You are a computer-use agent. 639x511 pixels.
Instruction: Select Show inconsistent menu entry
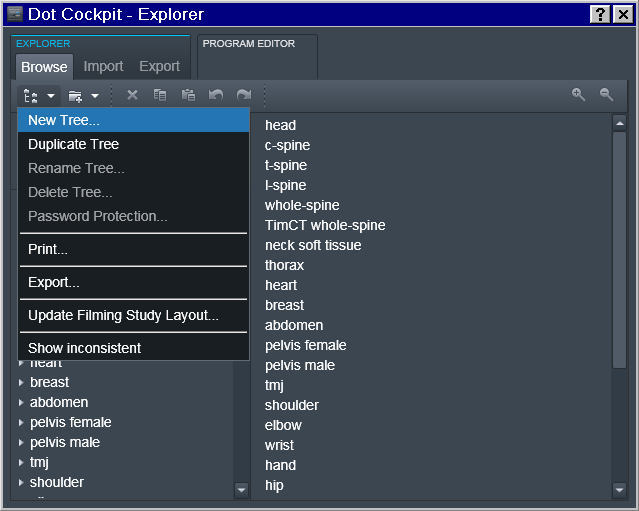pyautogui.click(x=134, y=348)
